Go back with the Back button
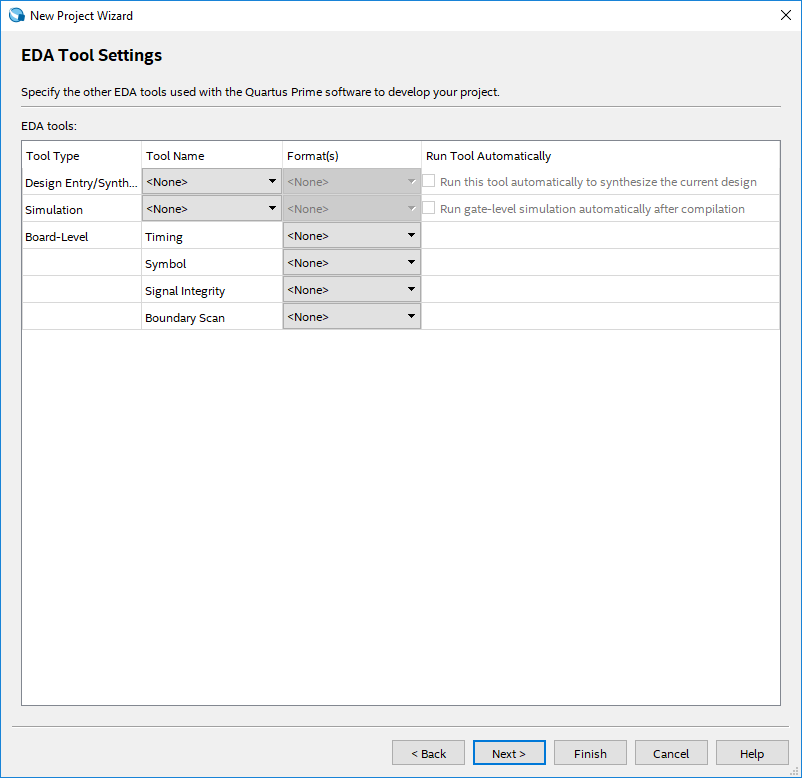Image resolution: width=802 pixels, height=778 pixels. (429, 753)
